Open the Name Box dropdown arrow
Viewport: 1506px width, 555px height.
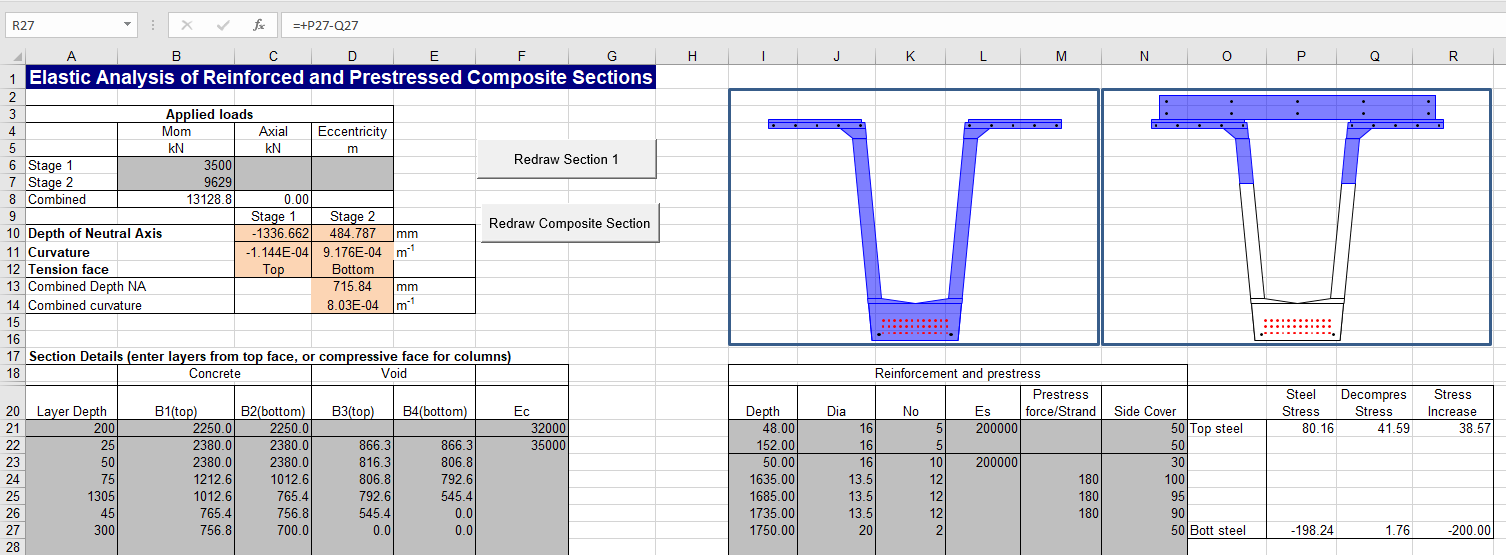click(x=127, y=25)
